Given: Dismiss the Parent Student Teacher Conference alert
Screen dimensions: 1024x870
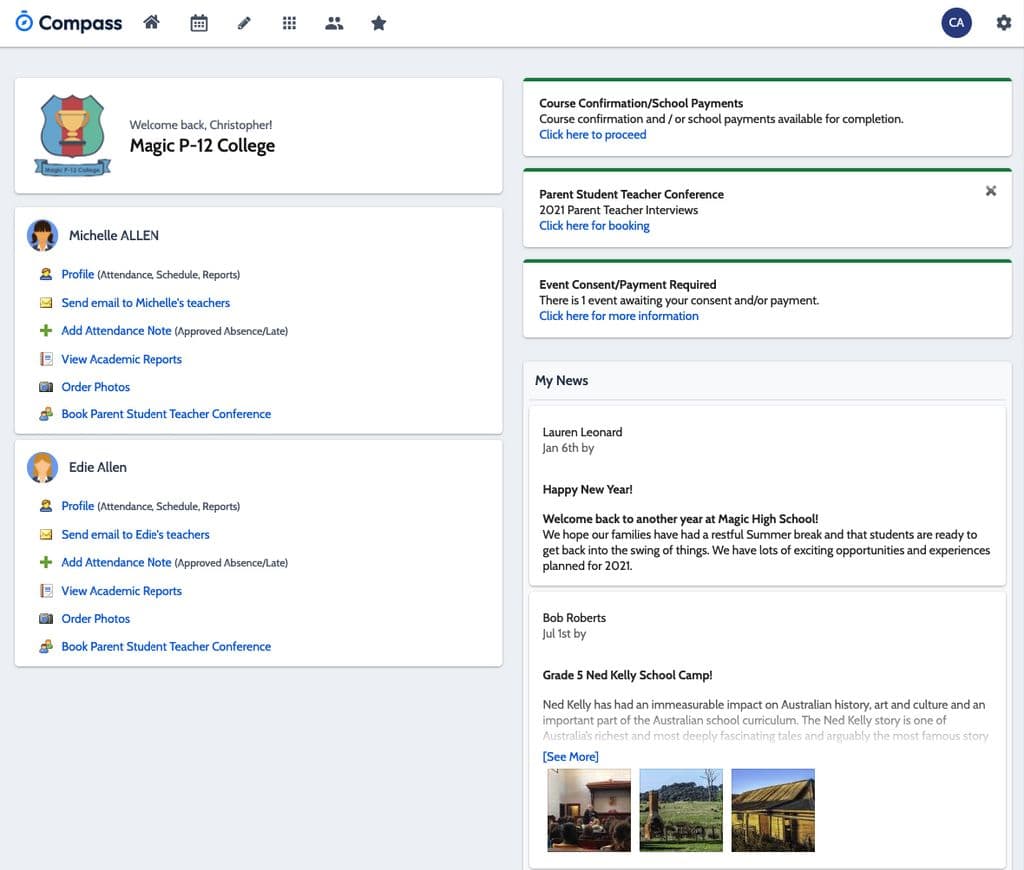Looking at the screenshot, I should [x=990, y=191].
